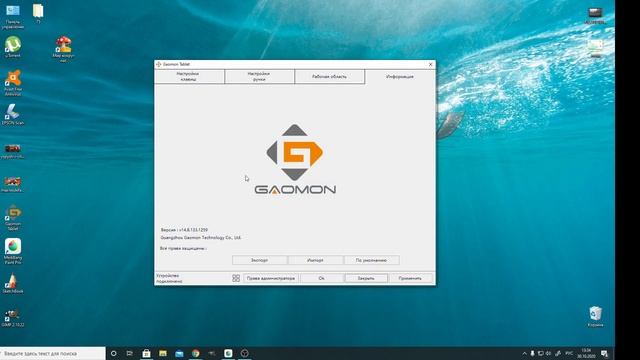Click the Все права защищены text
Image resolution: width=640 pixels, height=360 pixels.
(x=183, y=248)
